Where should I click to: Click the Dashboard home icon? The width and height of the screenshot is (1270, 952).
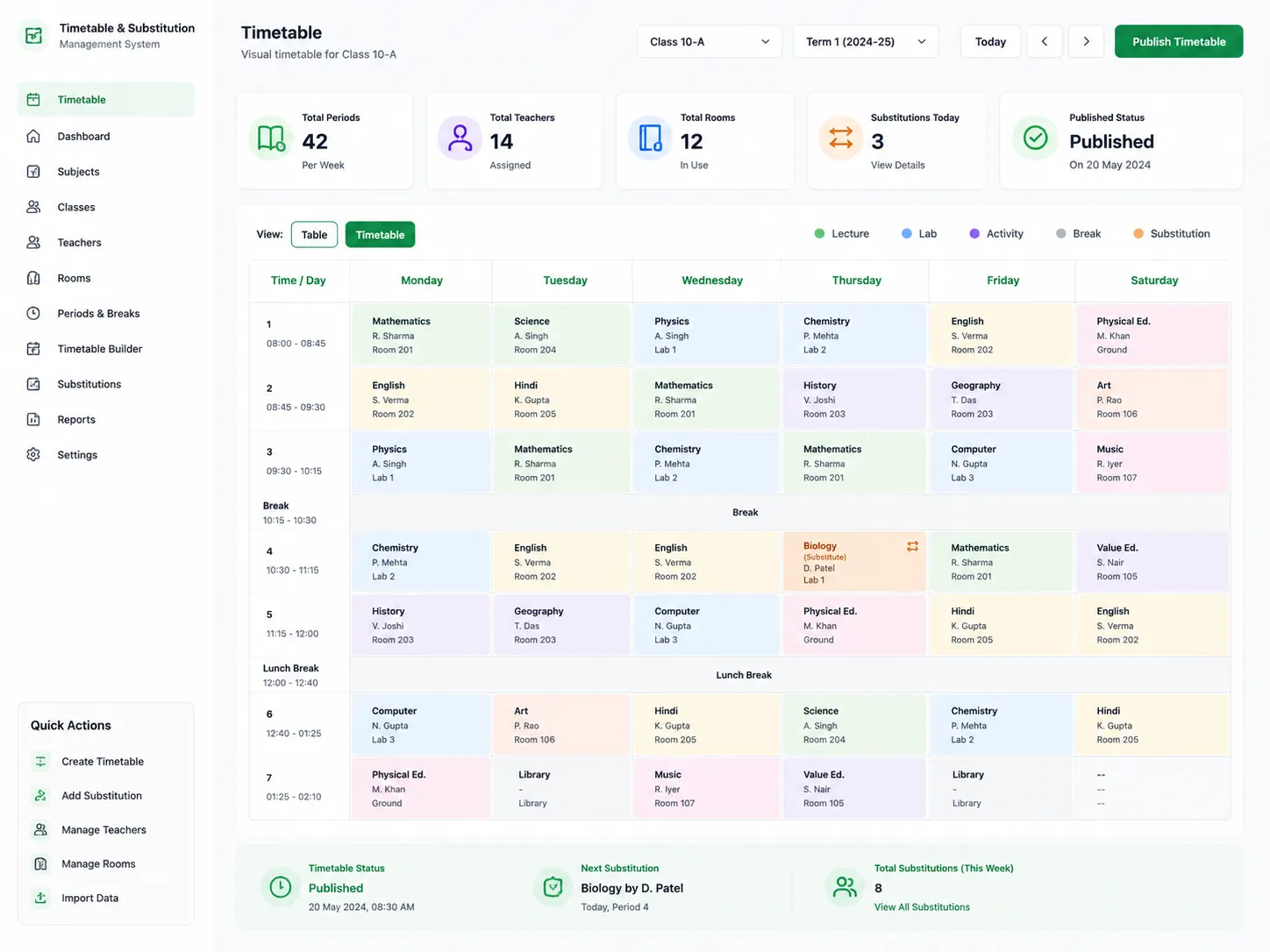pos(33,136)
